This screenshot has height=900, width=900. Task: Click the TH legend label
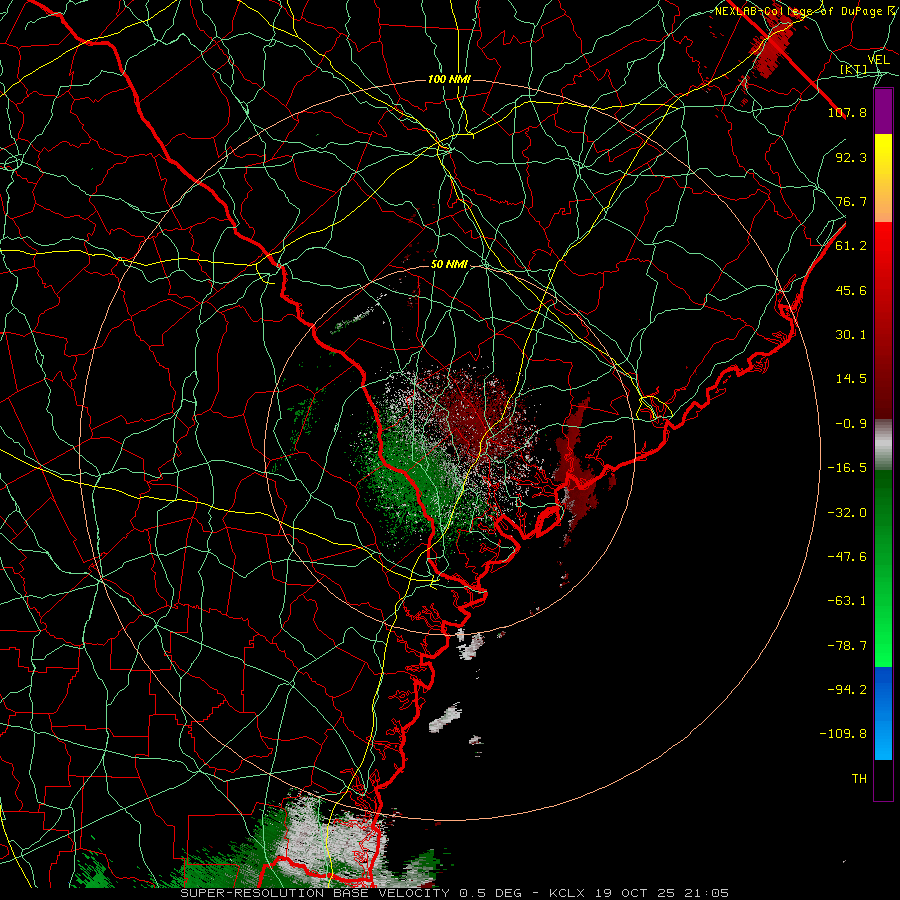[859, 779]
